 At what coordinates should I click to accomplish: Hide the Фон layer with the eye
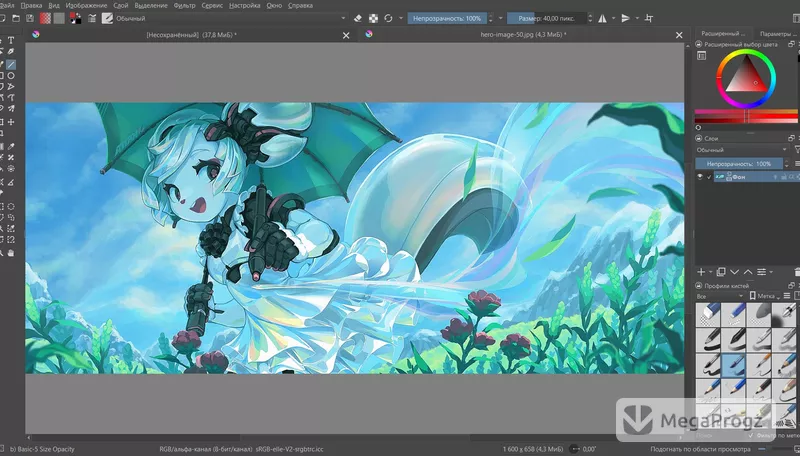[700, 177]
